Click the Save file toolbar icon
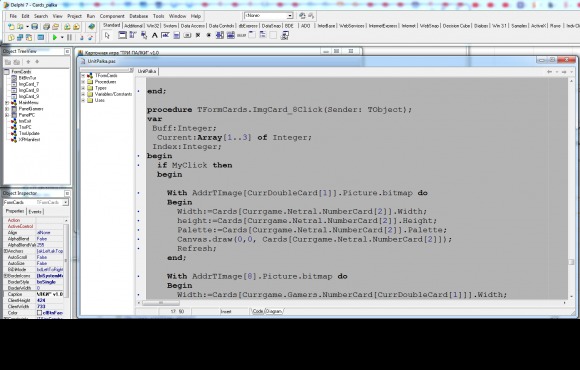The width and height of the screenshot is (580, 370). [34, 27]
